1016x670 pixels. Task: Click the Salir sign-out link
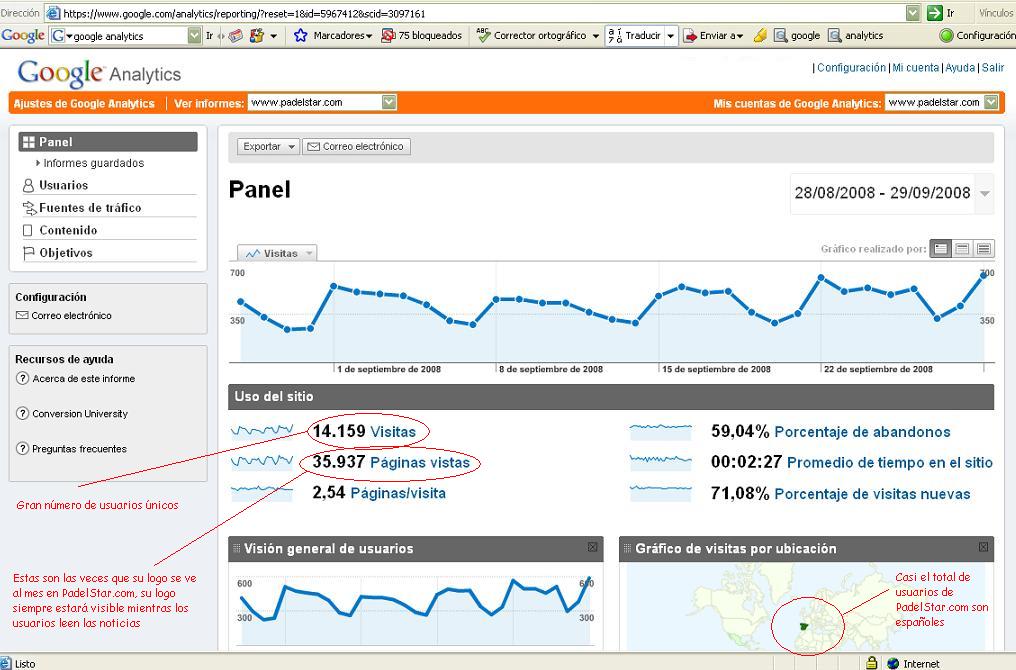pyautogui.click(x=993, y=67)
